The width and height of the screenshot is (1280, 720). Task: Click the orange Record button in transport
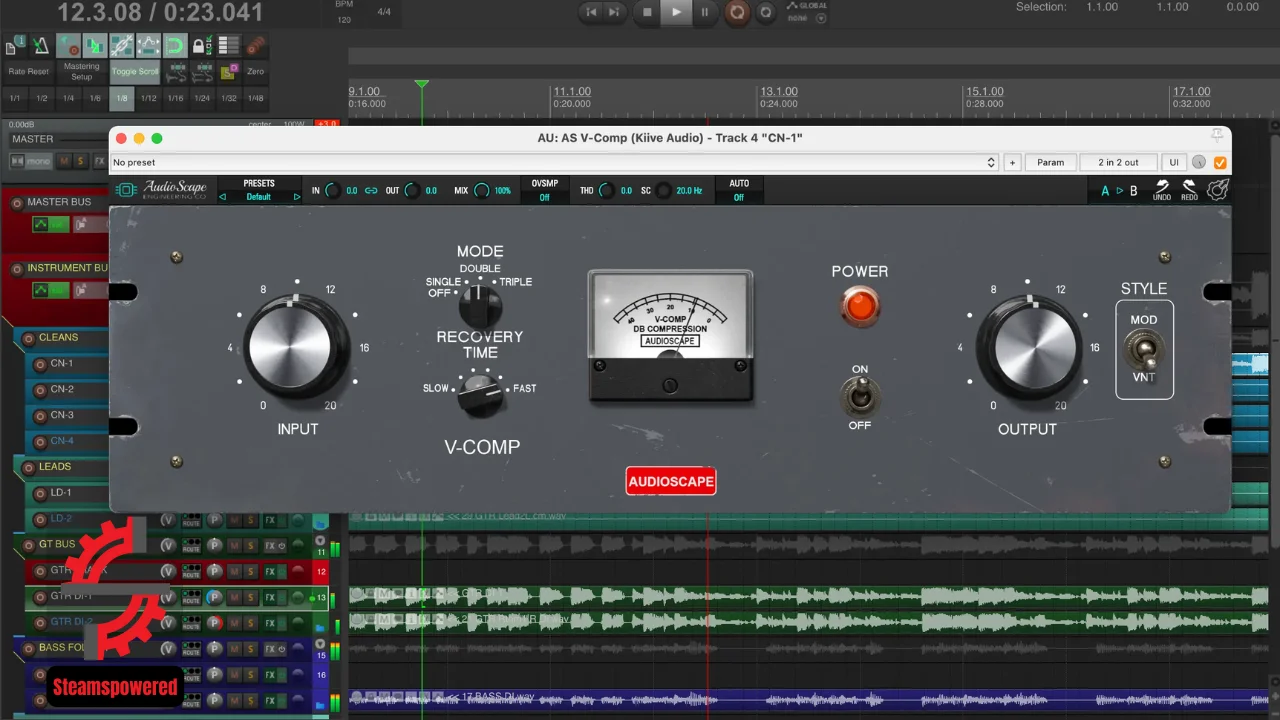[737, 12]
